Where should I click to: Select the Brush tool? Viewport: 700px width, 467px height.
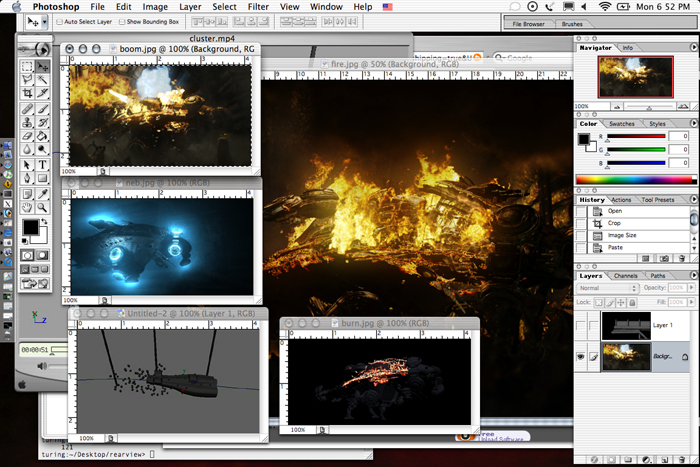point(42,108)
